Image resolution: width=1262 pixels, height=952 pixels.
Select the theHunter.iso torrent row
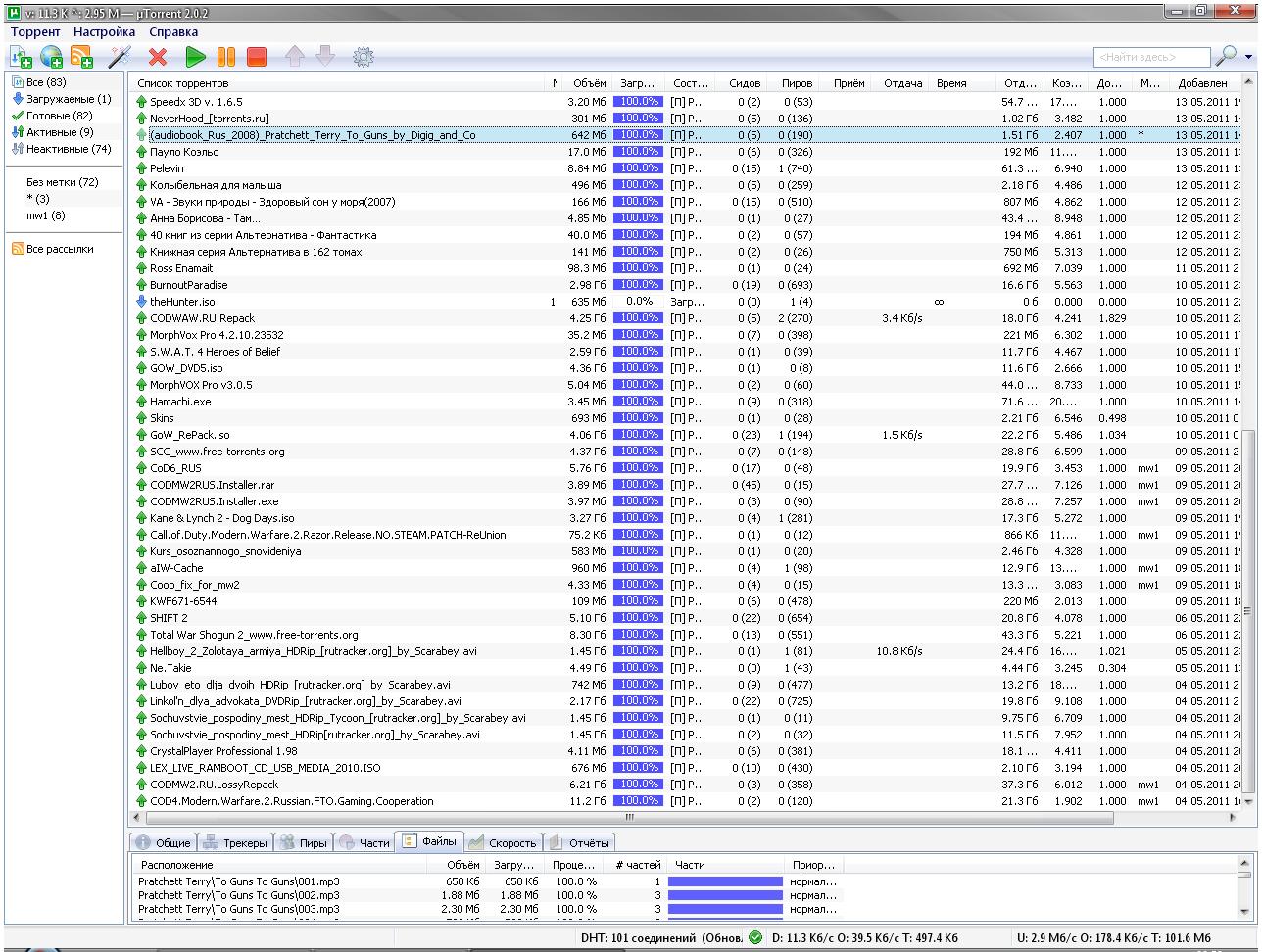182,302
